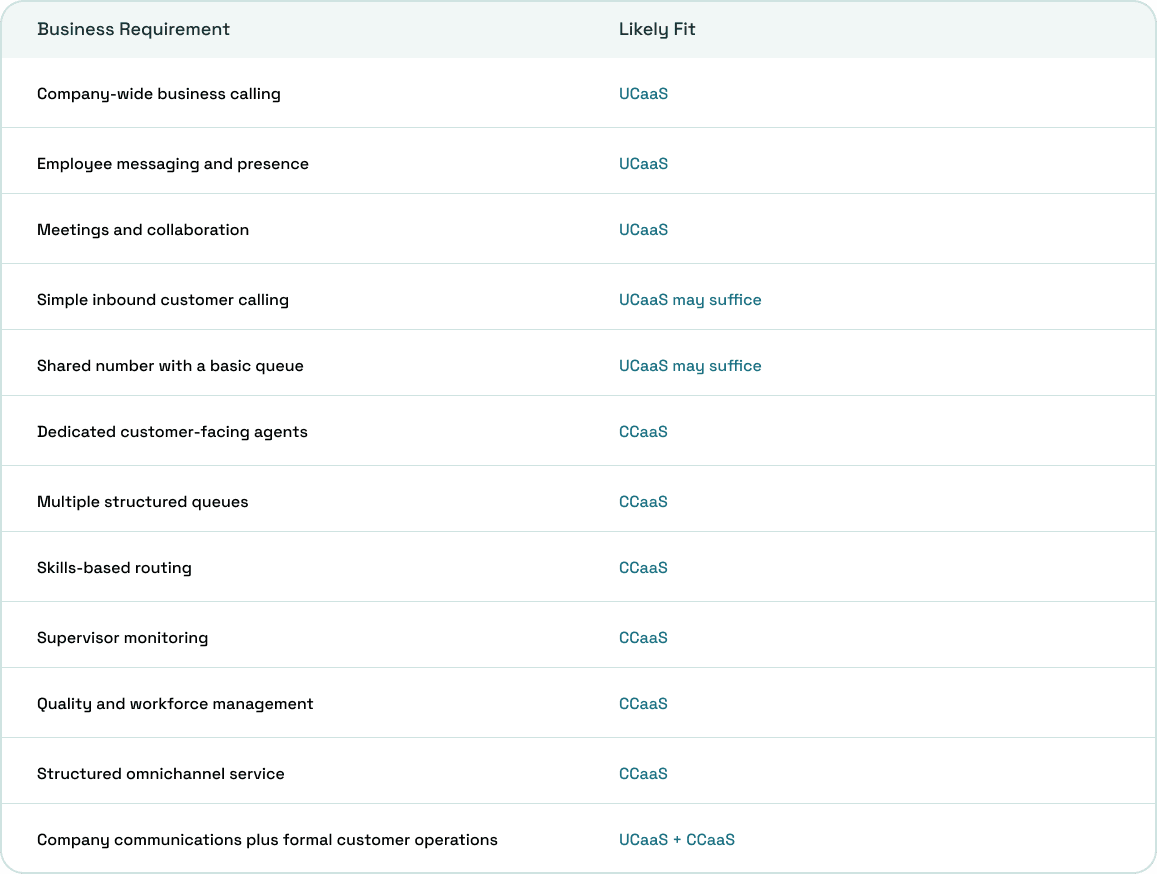The image size is (1157, 874).
Task: Select the "Dedicated customer-facing agents" cell
Action: tap(172, 432)
